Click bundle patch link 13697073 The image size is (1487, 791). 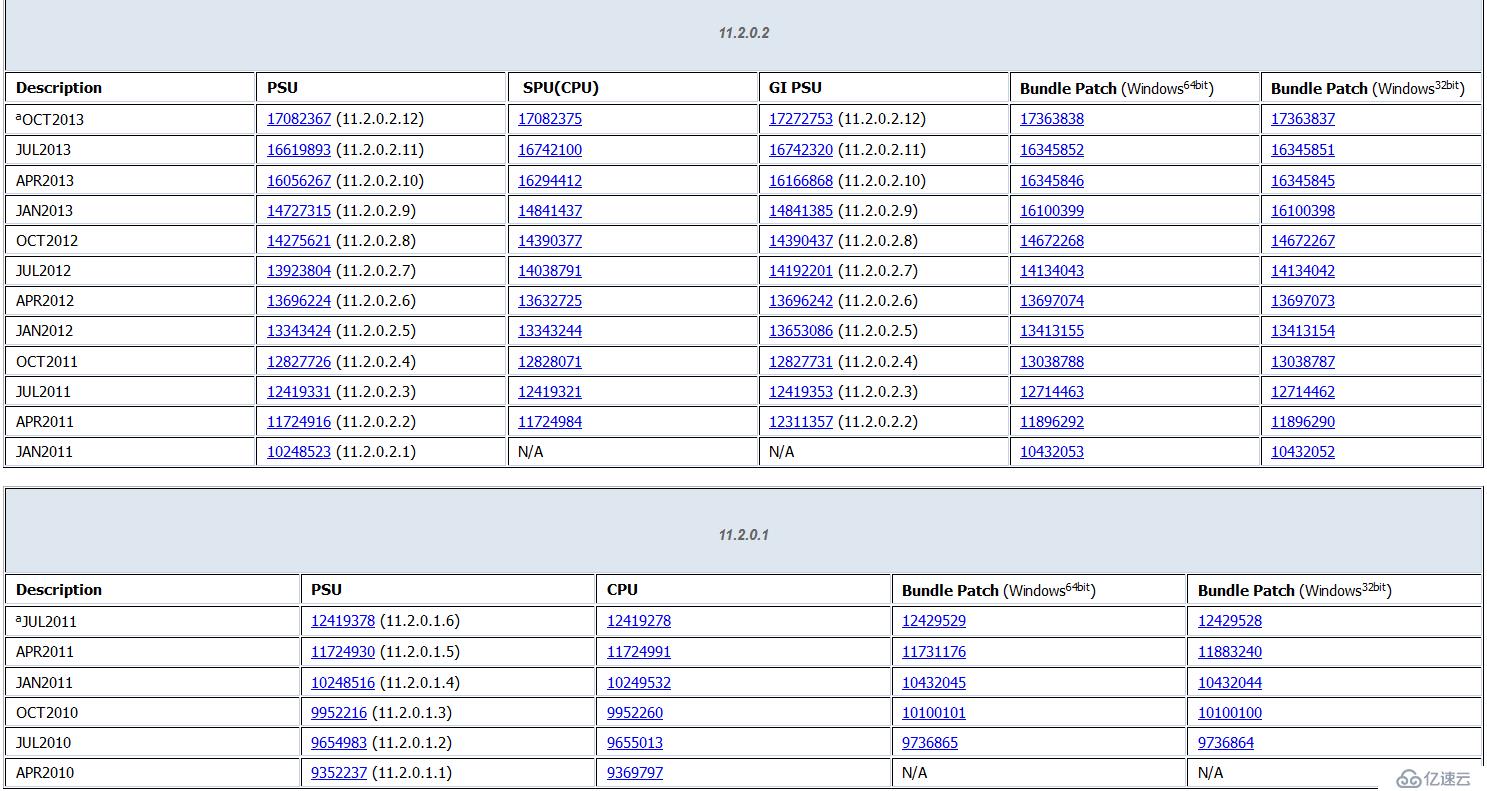point(1303,301)
